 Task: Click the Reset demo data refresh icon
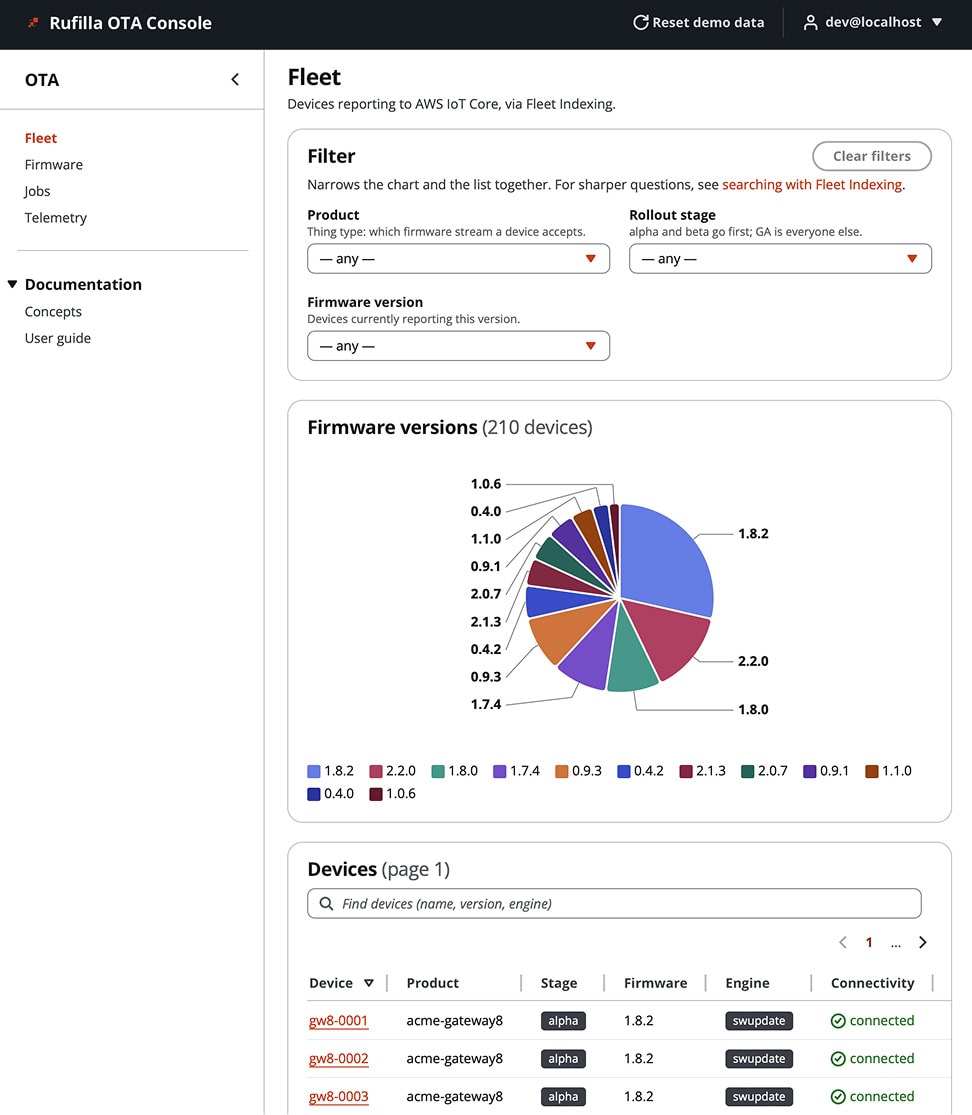tap(641, 23)
